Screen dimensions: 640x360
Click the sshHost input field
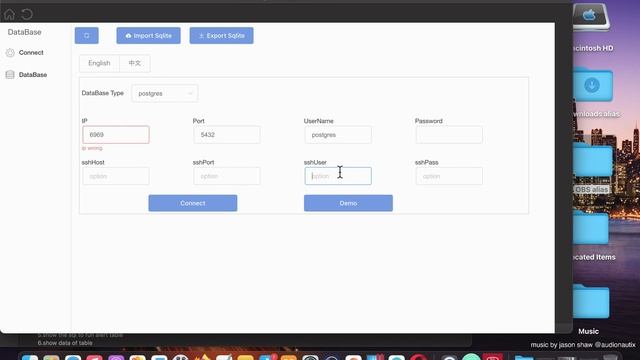[116, 176]
